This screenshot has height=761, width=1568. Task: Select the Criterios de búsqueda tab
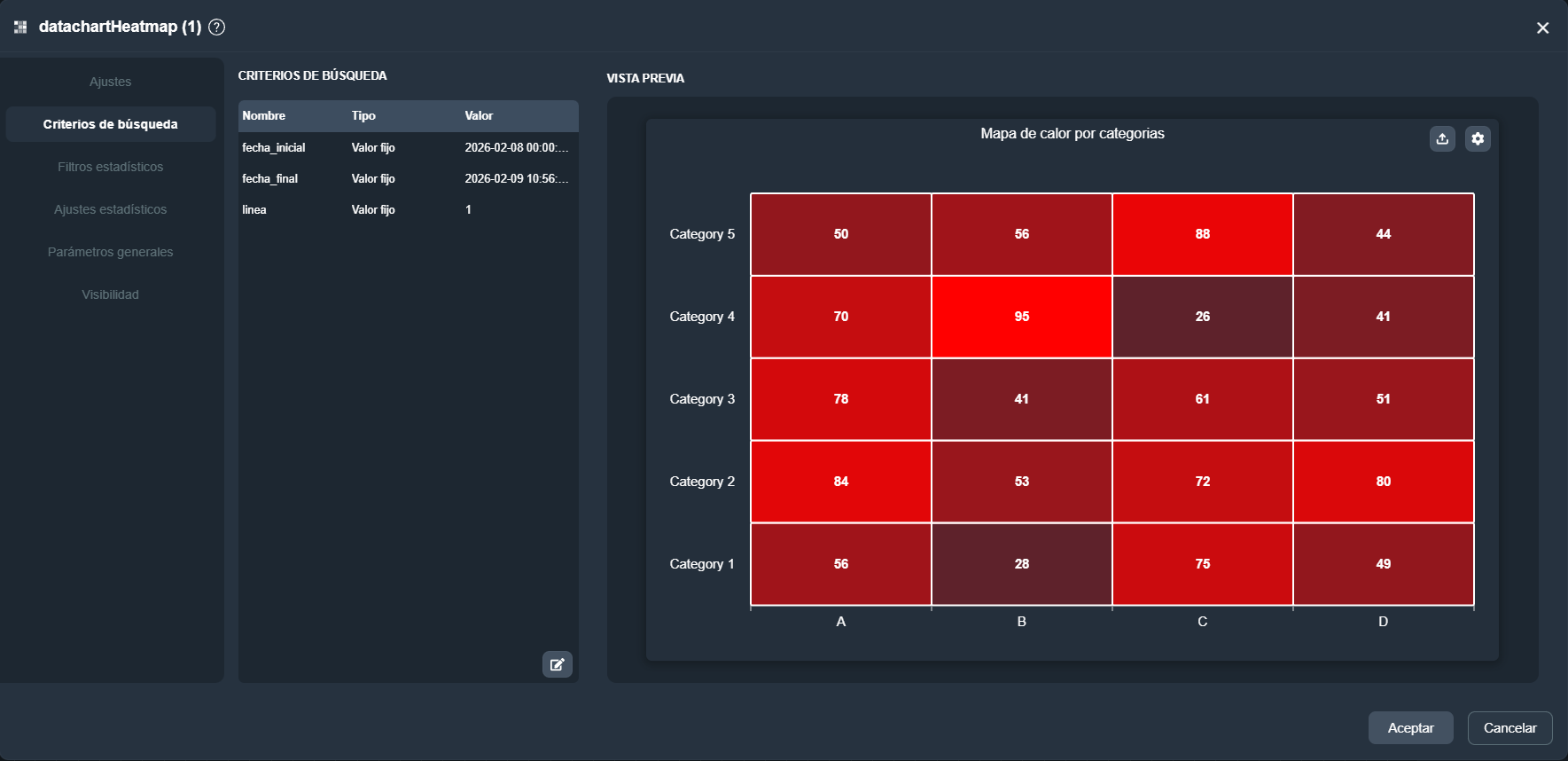[x=111, y=124]
